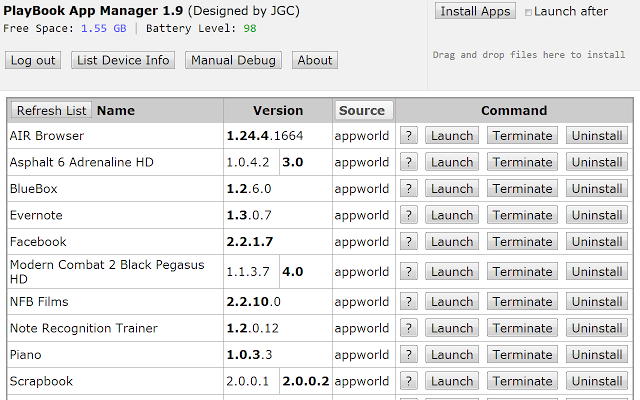The width and height of the screenshot is (640, 400).
Task: Launch Asphalt 6 Adrenaline HD
Action: coord(452,162)
